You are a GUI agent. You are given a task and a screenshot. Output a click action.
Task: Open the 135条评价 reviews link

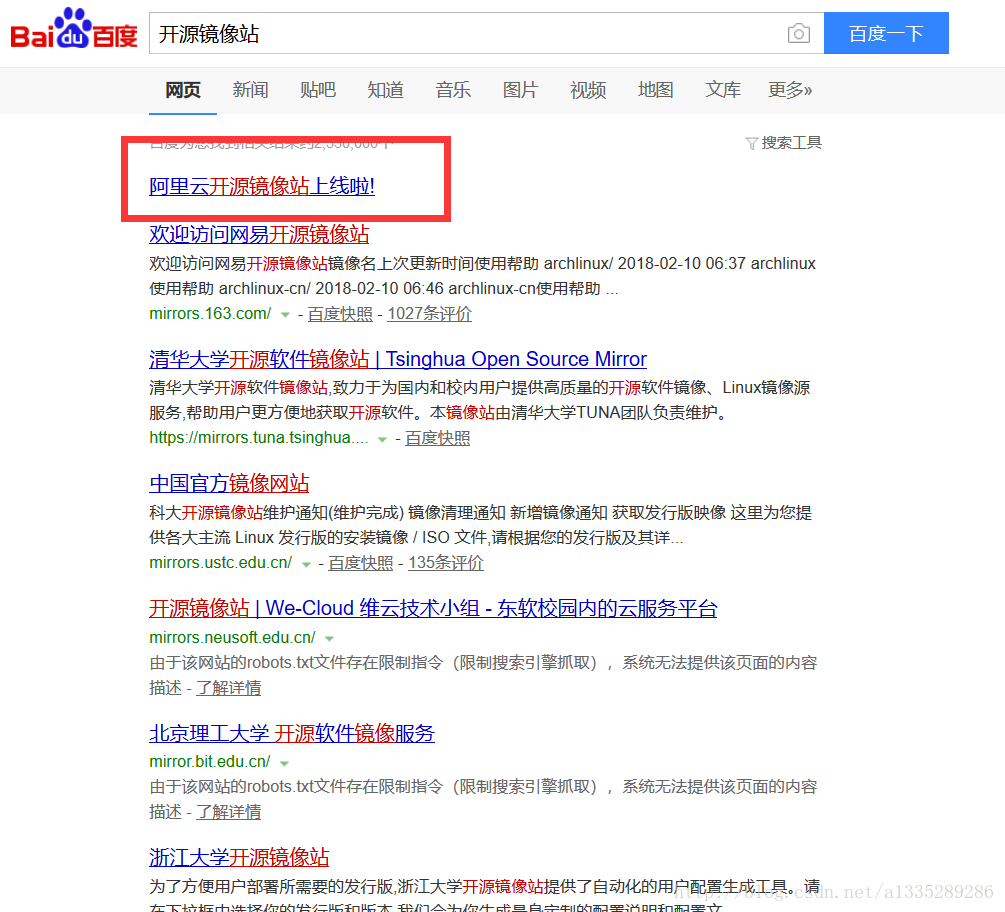click(446, 563)
